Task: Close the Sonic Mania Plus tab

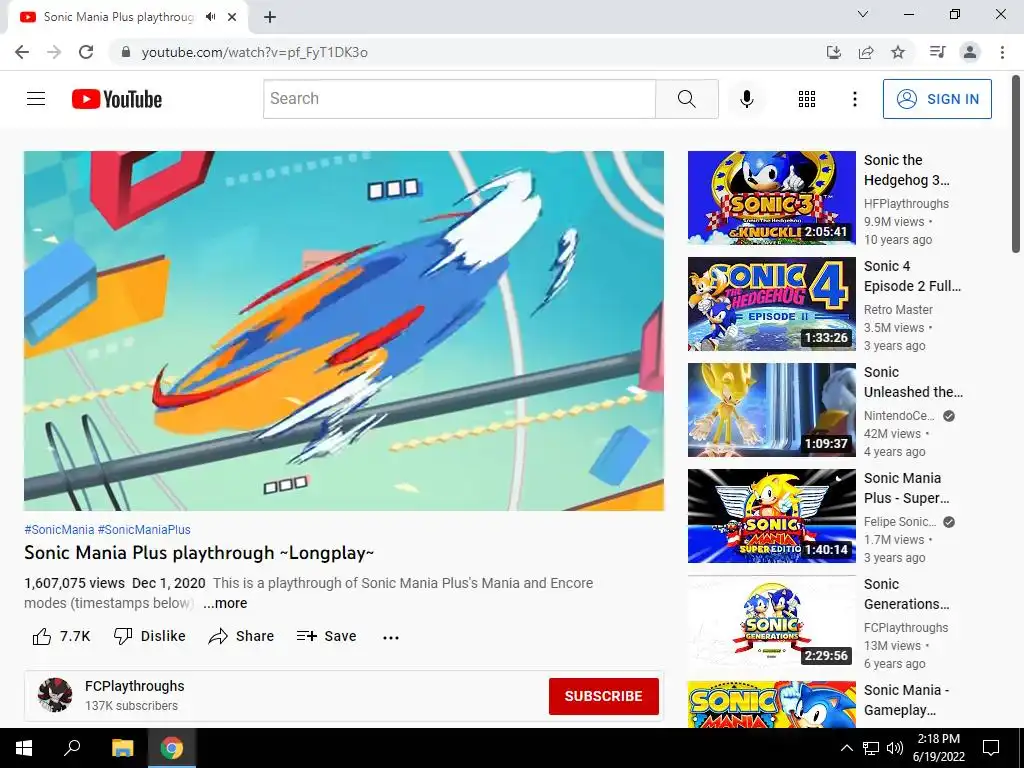Action: (x=232, y=17)
